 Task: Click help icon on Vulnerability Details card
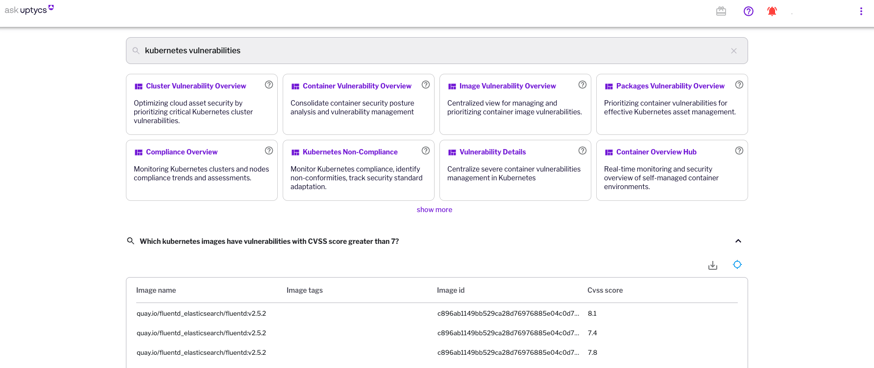pos(582,151)
